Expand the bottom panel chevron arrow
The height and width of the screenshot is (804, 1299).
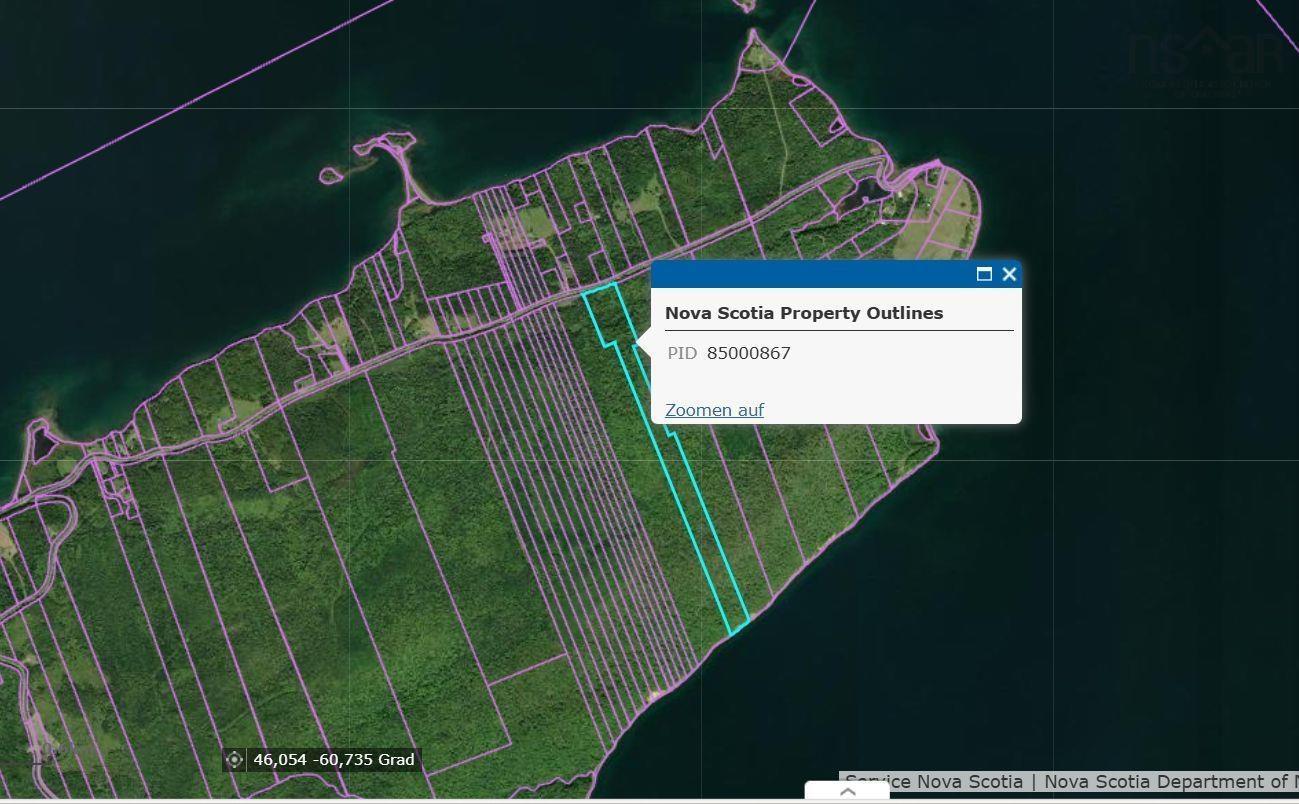[x=847, y=792]
